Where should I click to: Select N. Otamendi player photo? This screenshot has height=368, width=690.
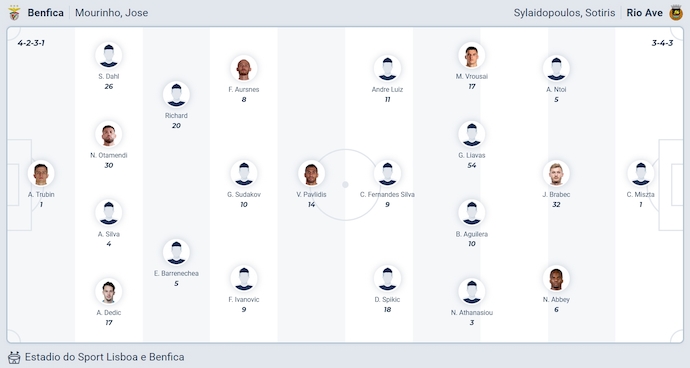pyautogui.click(x=109, y=134)
